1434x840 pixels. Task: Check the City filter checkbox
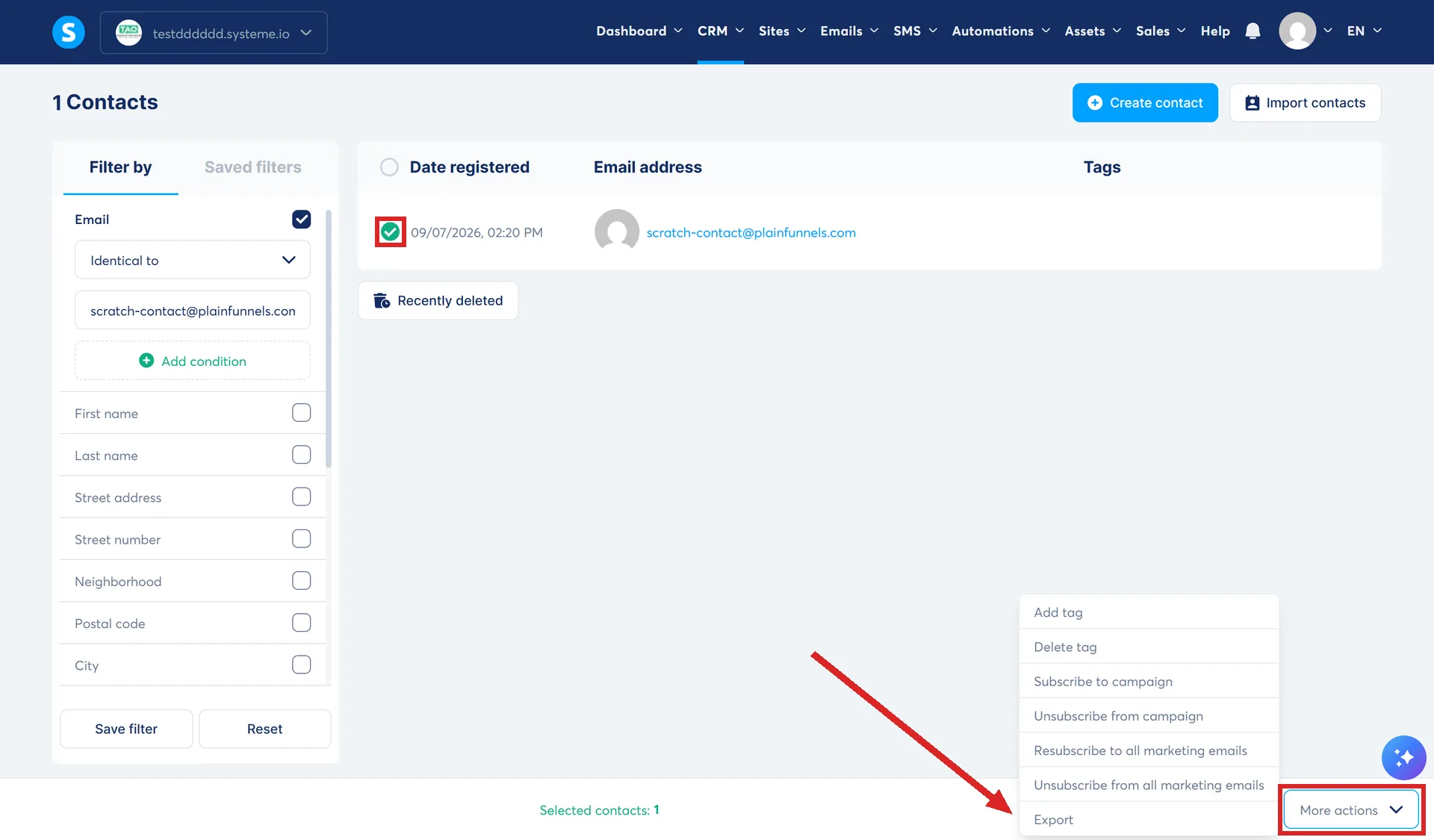point(301,664)
